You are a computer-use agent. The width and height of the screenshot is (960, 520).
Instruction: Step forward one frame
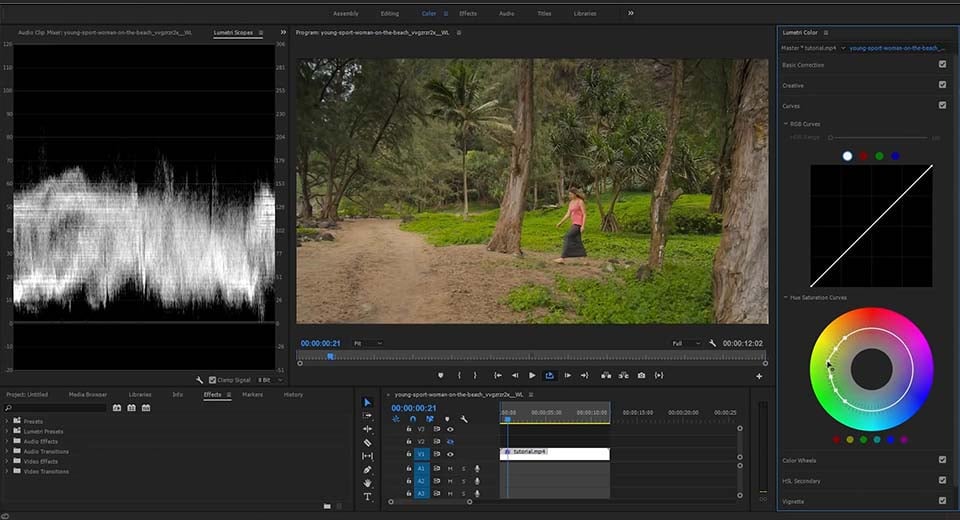pyautogui.click(x=568, y=375)
